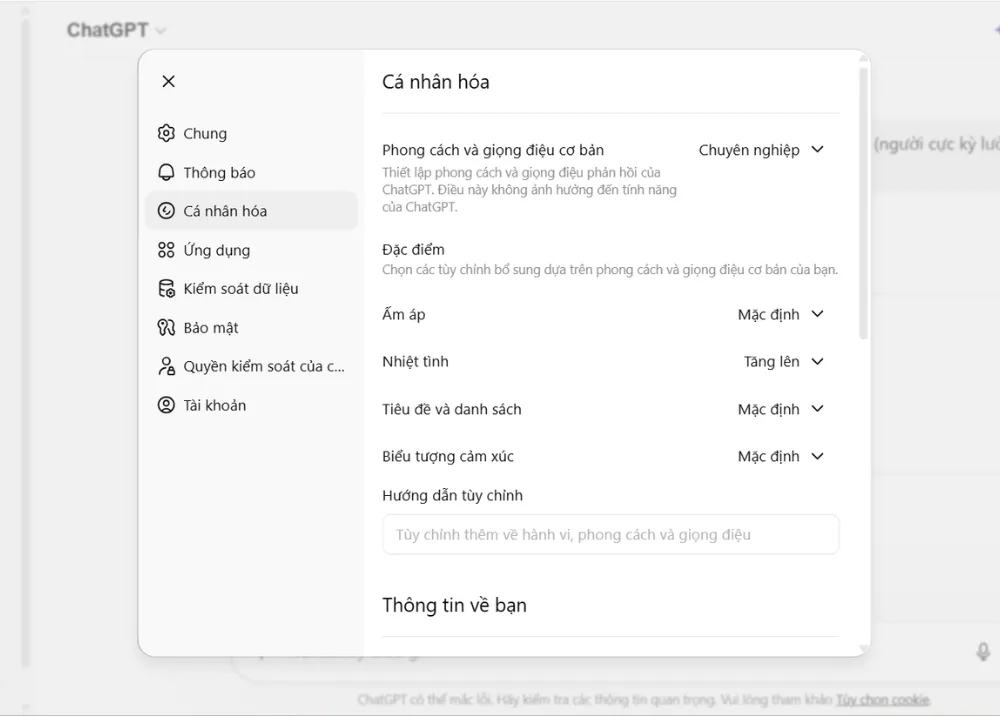Click the Kiểm soát dữ liệu icon
1000x716 pixels.
[x=166, y=289]
